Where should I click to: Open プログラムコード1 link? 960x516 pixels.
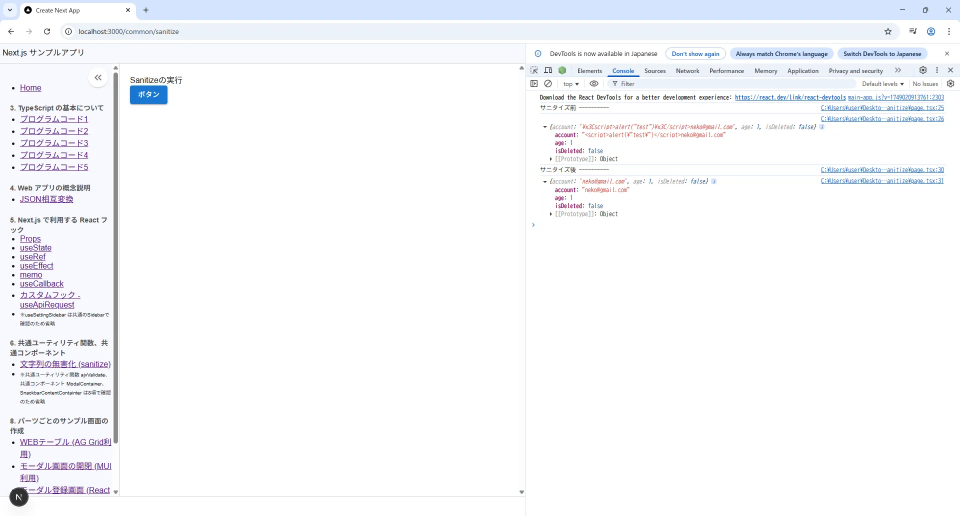[54, 119]
